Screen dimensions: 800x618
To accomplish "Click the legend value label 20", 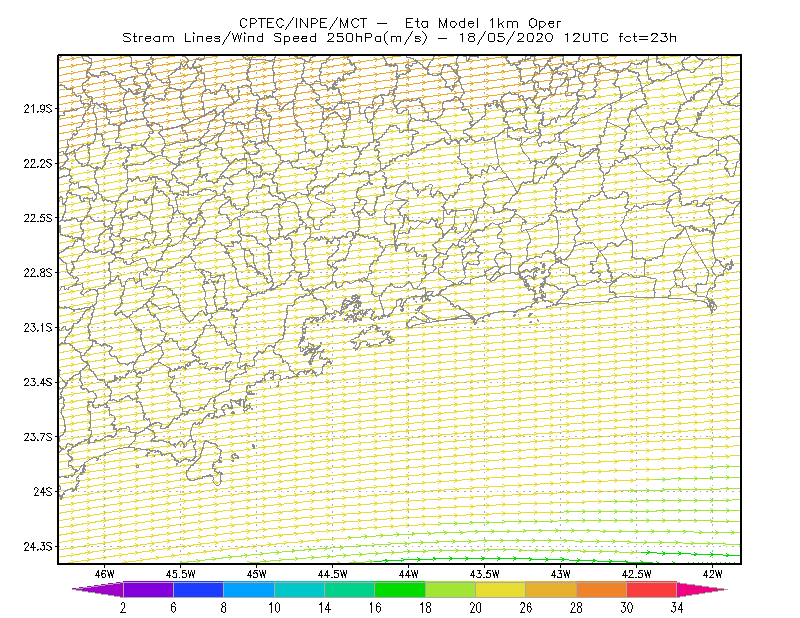I will 476,608.
